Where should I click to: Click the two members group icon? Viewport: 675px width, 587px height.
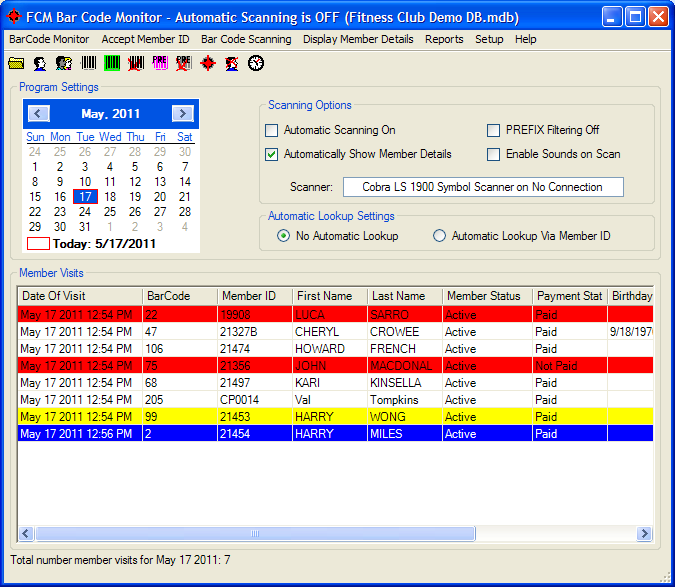(x=64, y=63)
